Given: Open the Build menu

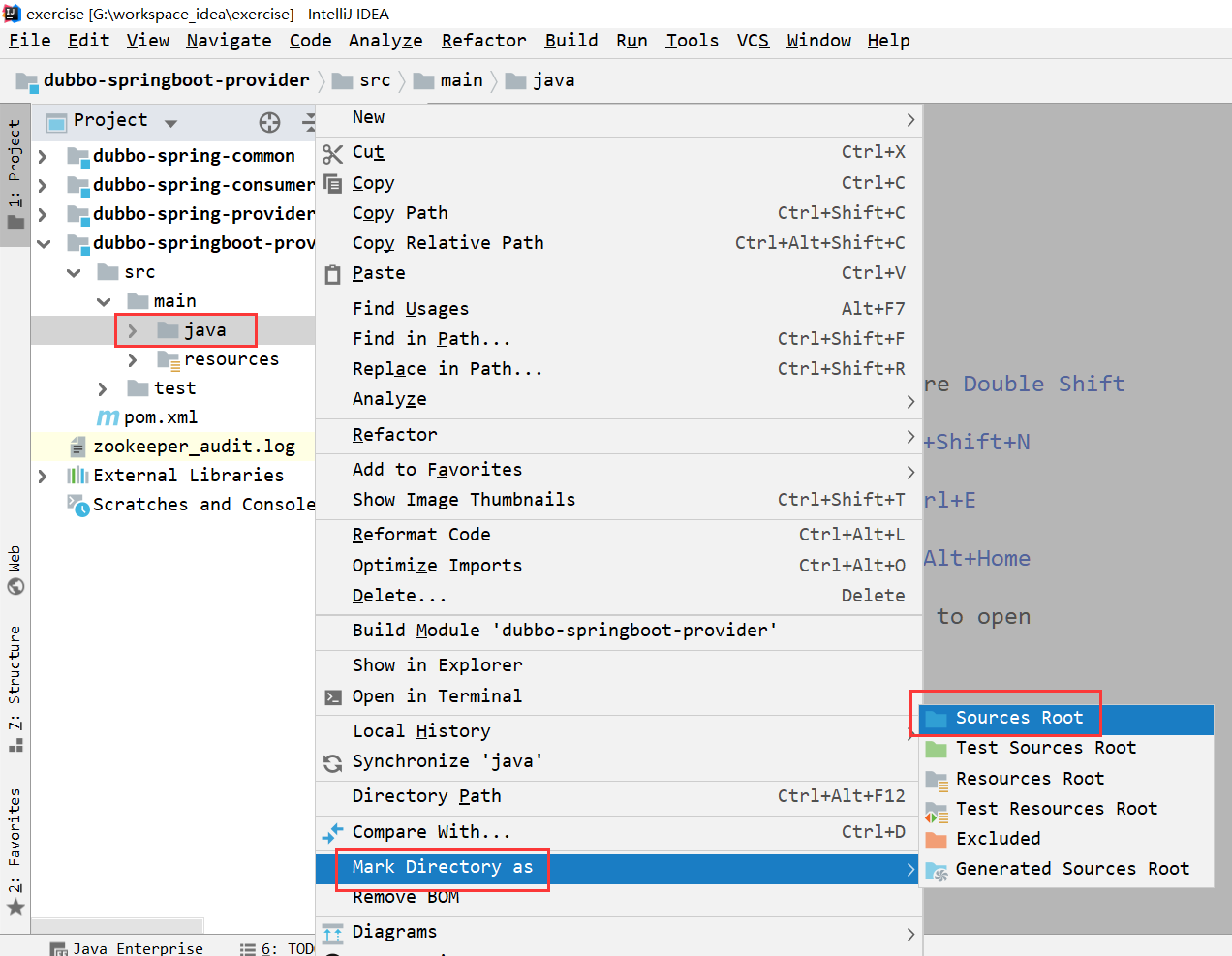Looking at the screenshot, I should [x=571, y=41].
